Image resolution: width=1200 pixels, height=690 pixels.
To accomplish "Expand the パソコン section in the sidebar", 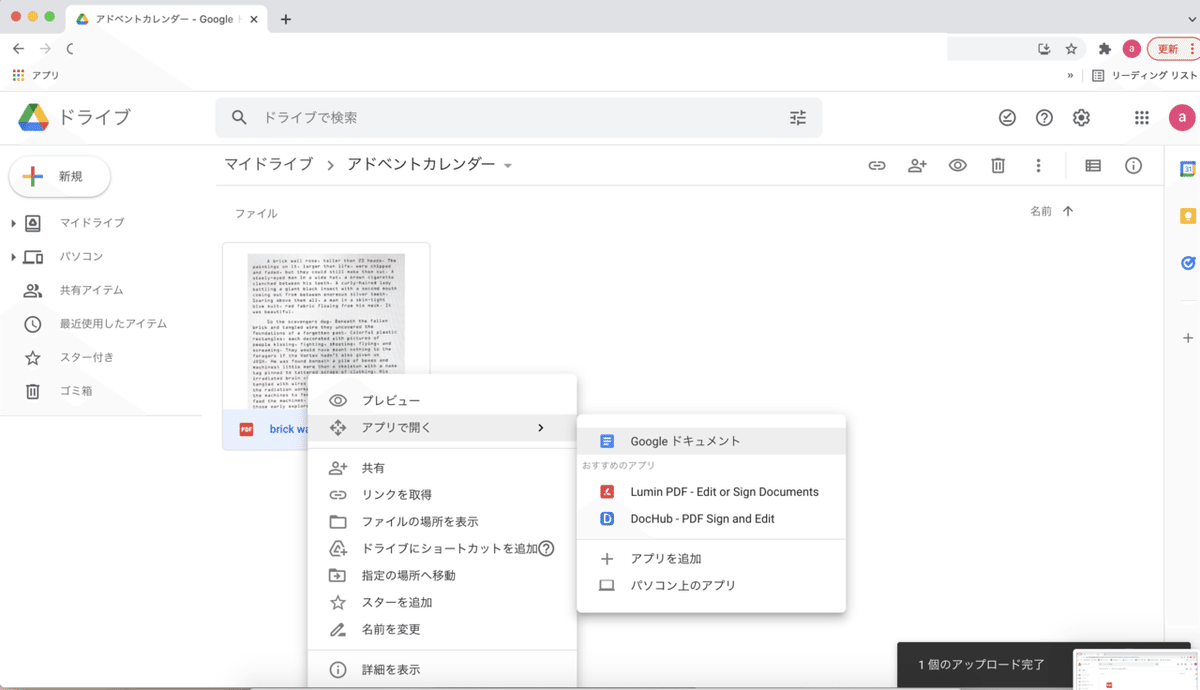I will [11, 256].
